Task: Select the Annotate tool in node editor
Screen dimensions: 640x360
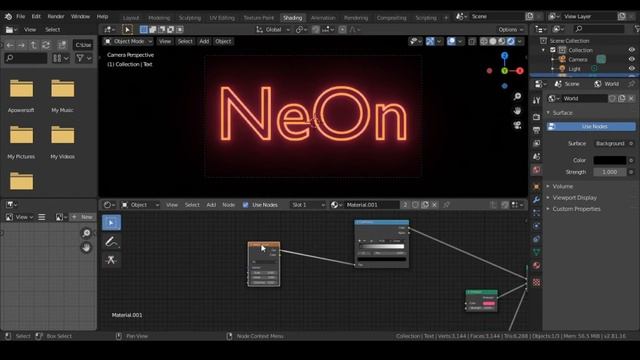Action: [111, 242]
